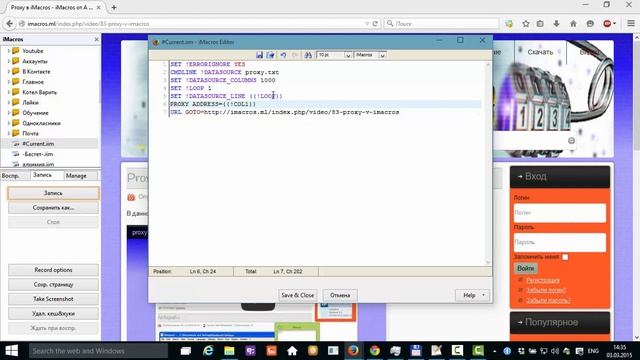This screenshot has height=360, width=640.
Task: Click the Save As icon in editor toolbar
Action: (x=270, y=55)
